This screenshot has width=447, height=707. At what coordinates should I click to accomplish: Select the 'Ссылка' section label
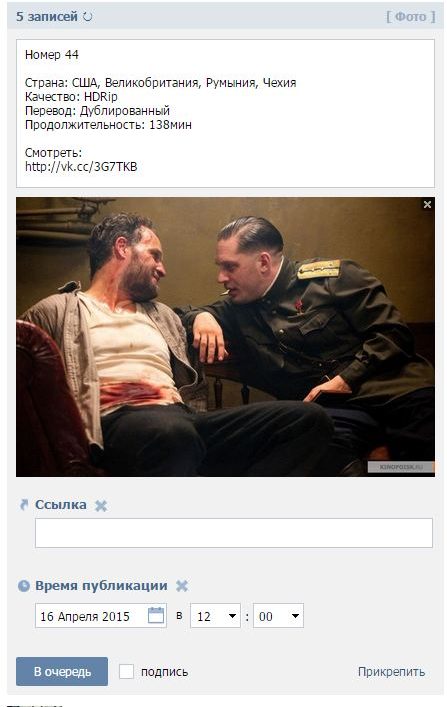61,505
